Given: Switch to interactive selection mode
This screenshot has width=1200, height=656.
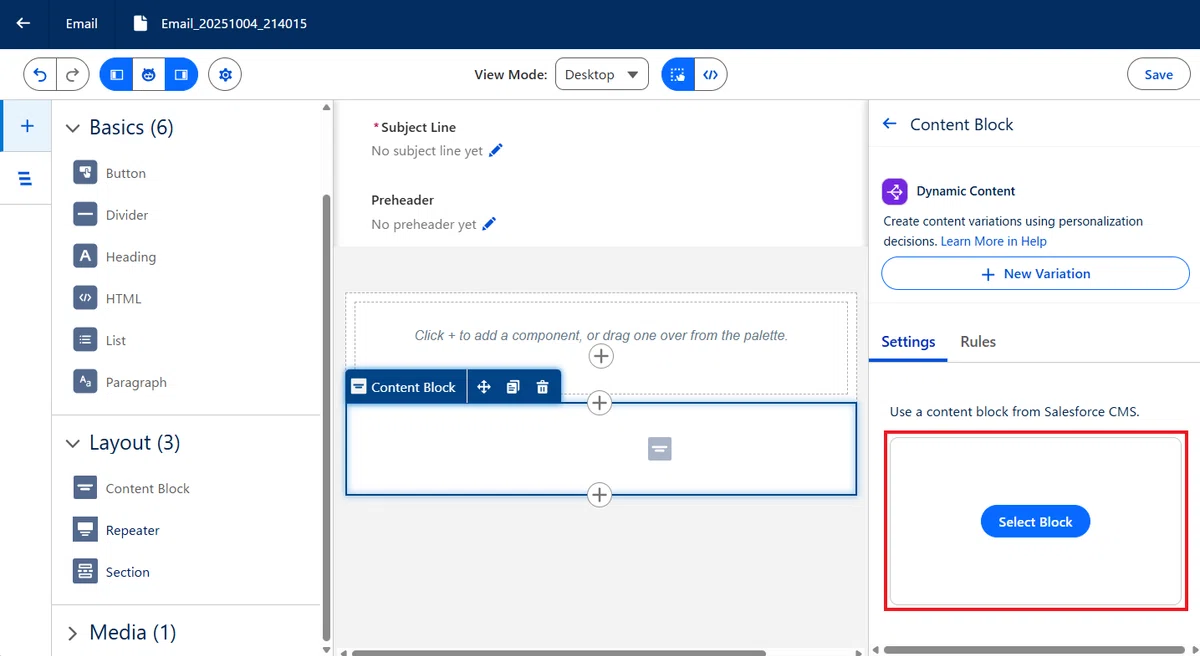Looking at the screenshot, I should click(678, 74).
